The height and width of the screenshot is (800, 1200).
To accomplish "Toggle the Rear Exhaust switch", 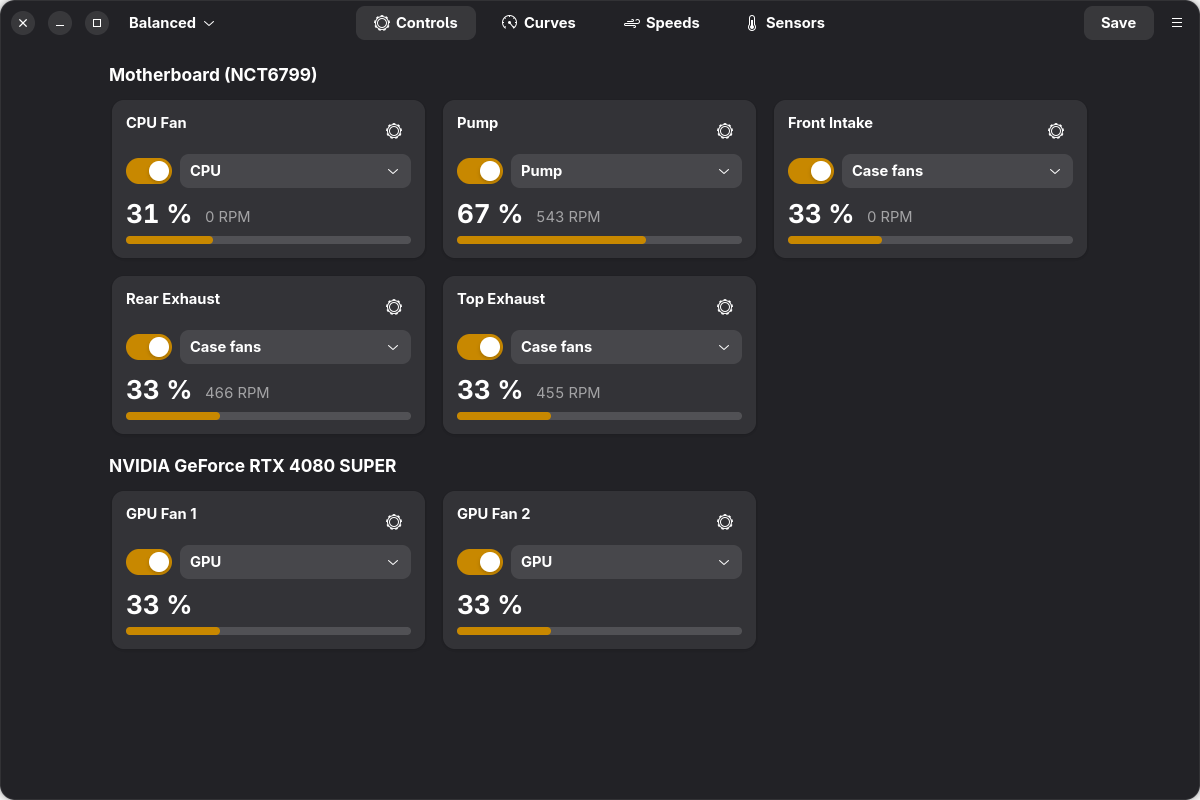I will click(149, 347).
